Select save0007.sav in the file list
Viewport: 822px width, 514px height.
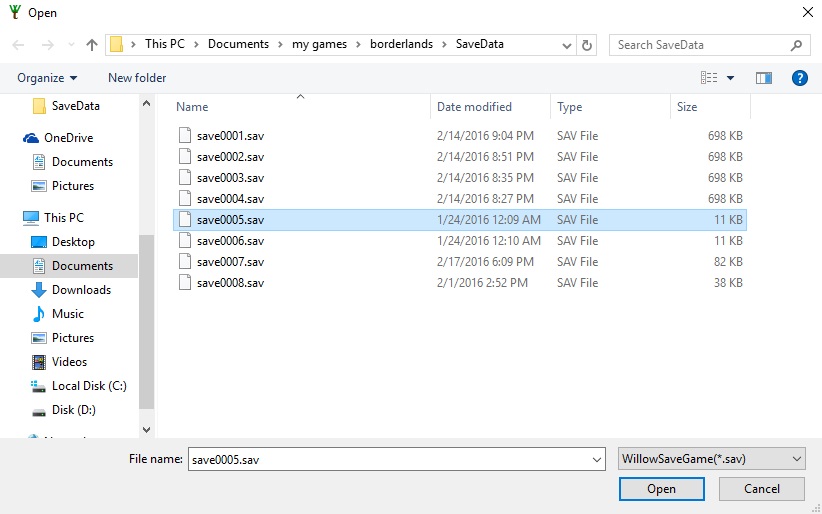[230, 262]
